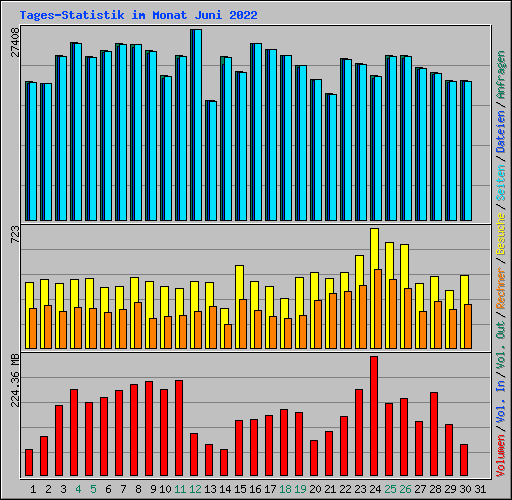Click day label 1 on the x-axis

coord(33,489)
